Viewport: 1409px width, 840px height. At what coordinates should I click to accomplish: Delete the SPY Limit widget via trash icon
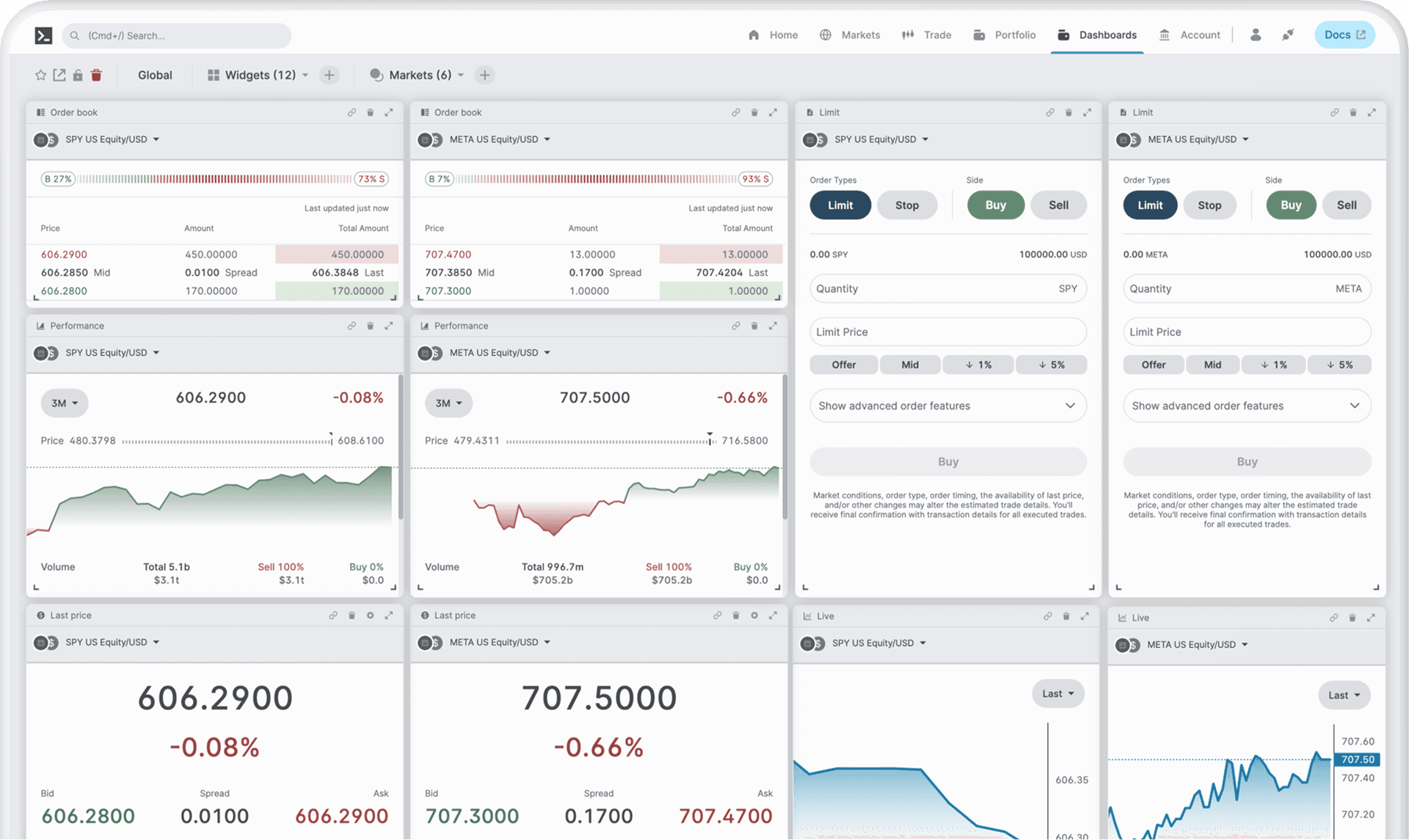[x=1068, y=112]
